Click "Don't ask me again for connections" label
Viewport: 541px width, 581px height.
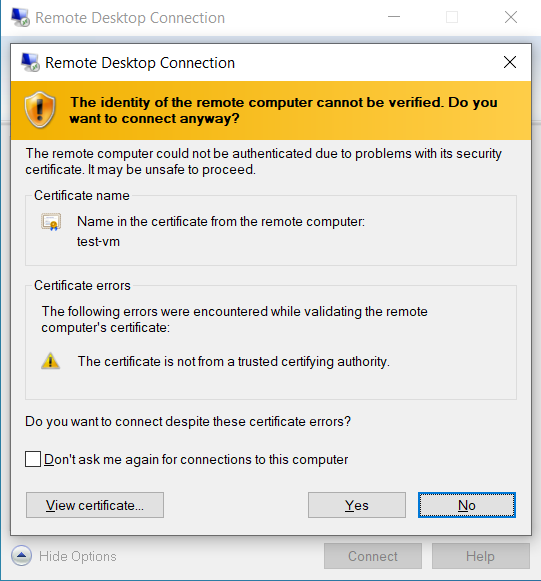[x=196, y=459]
